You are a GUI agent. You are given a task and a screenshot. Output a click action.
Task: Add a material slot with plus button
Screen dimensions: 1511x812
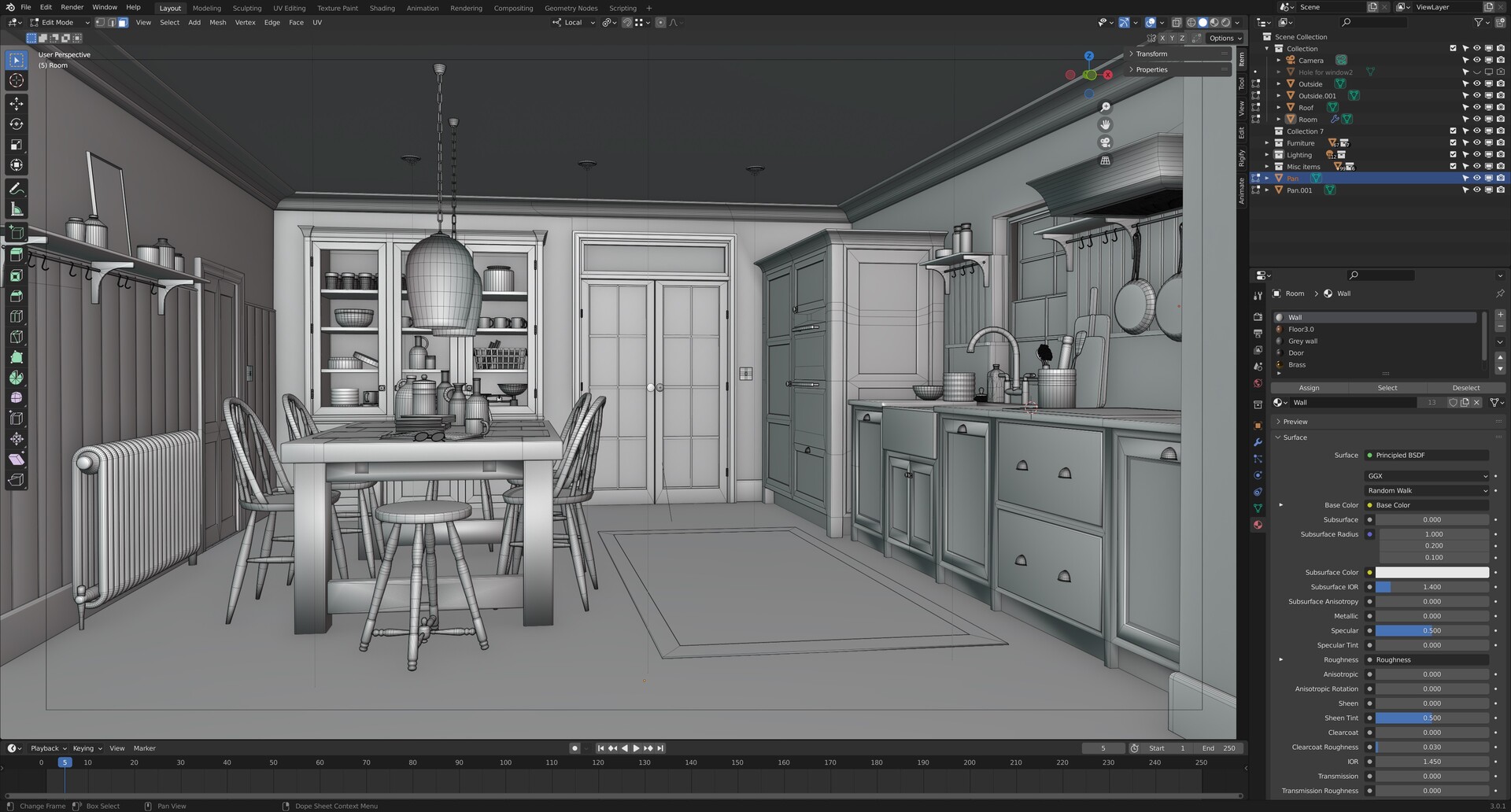(x=1500, y=315)
